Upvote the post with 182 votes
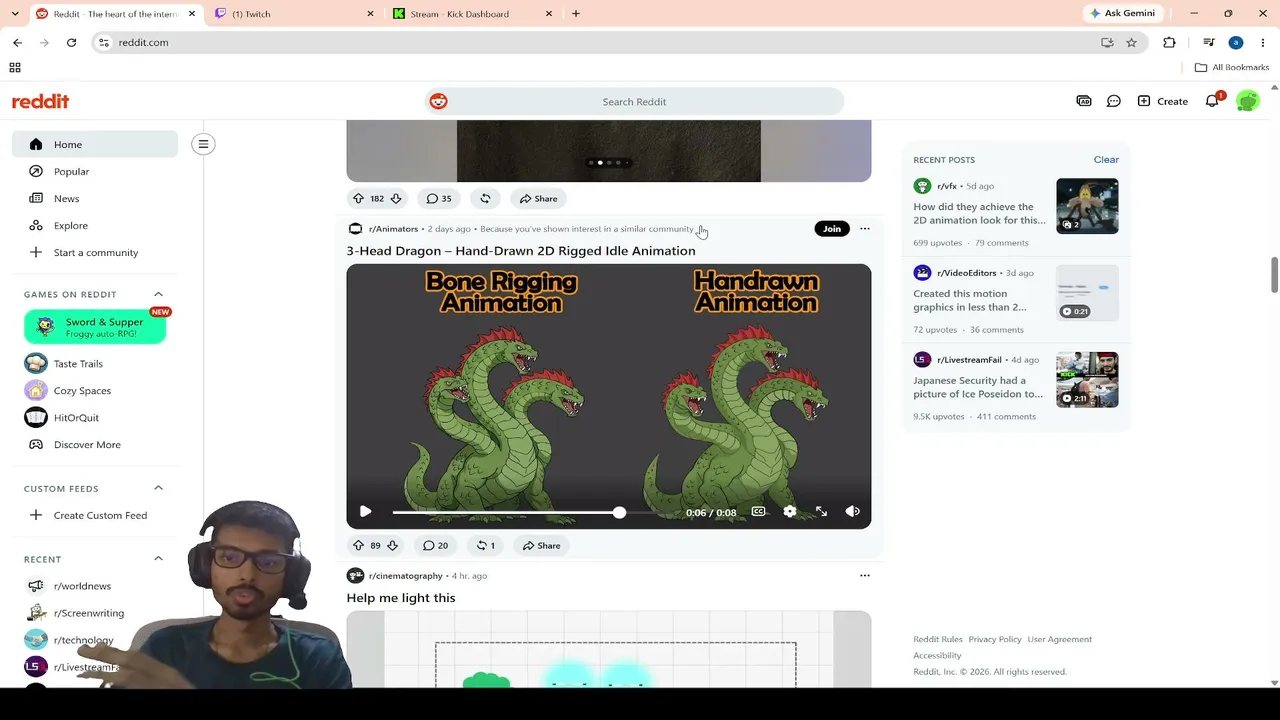Image resolution: width=1280 pixels, height=720 pixels. tap(358, 198)
